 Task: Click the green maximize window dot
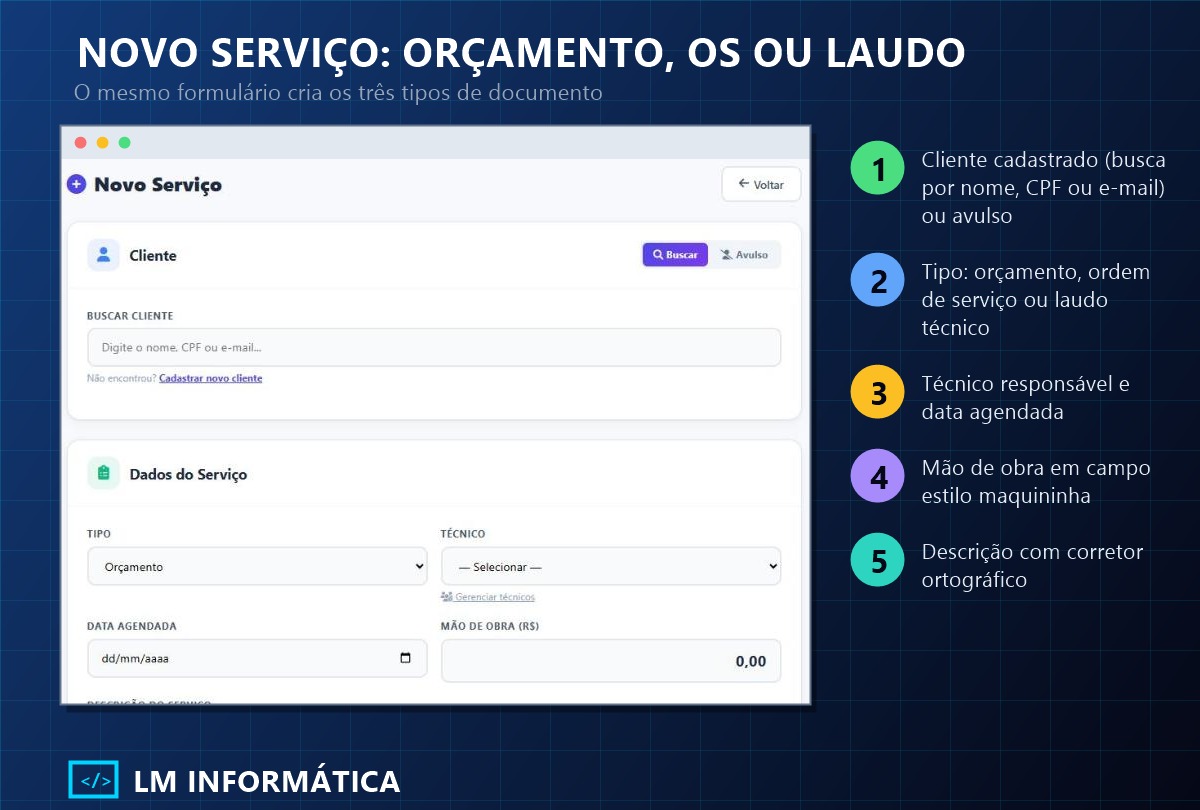[x=125, y=143]
